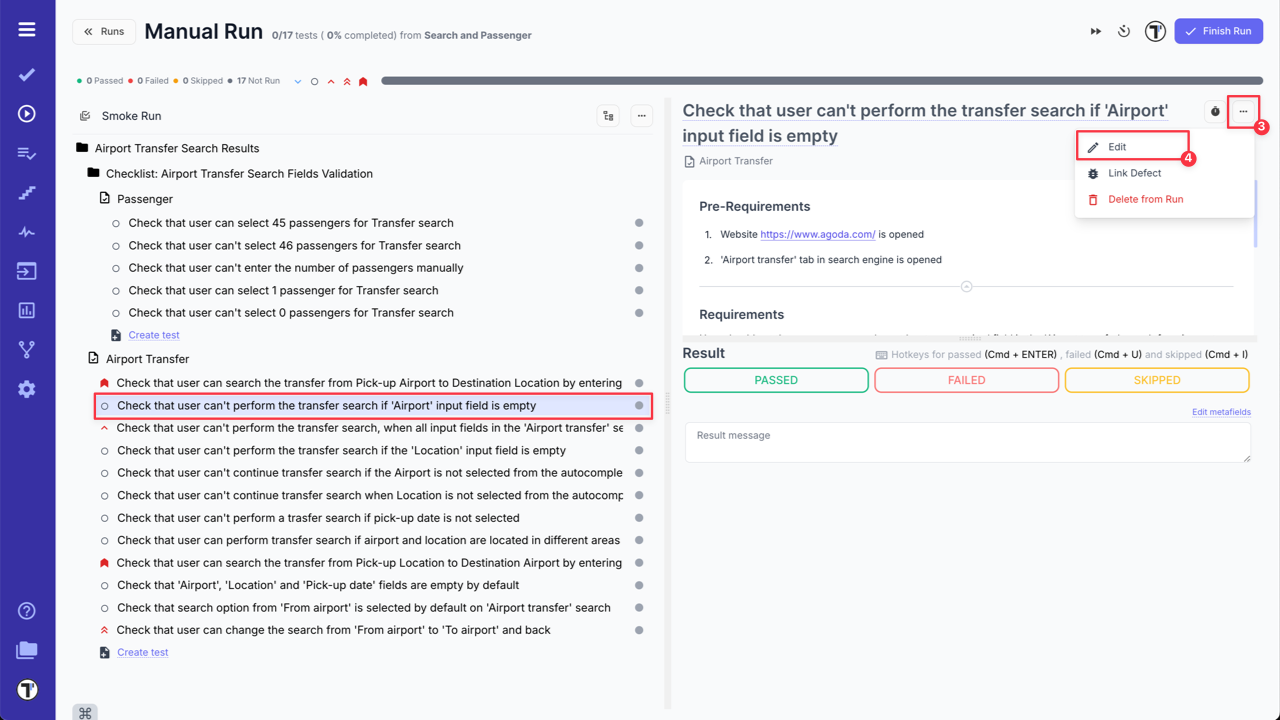Click the fast-forward icon in the top toolbar

pyautogui.click(x=1095, y=31)
